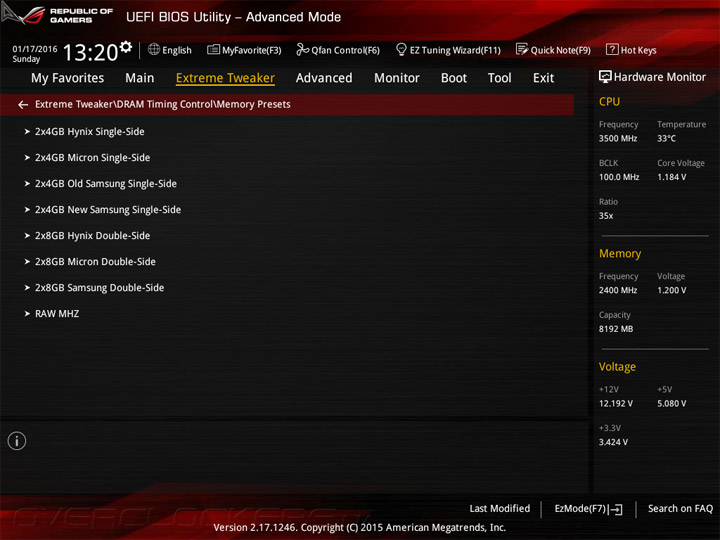Show the Hot Keys label
Screen dimensions: 720x540
pos(639,50)
